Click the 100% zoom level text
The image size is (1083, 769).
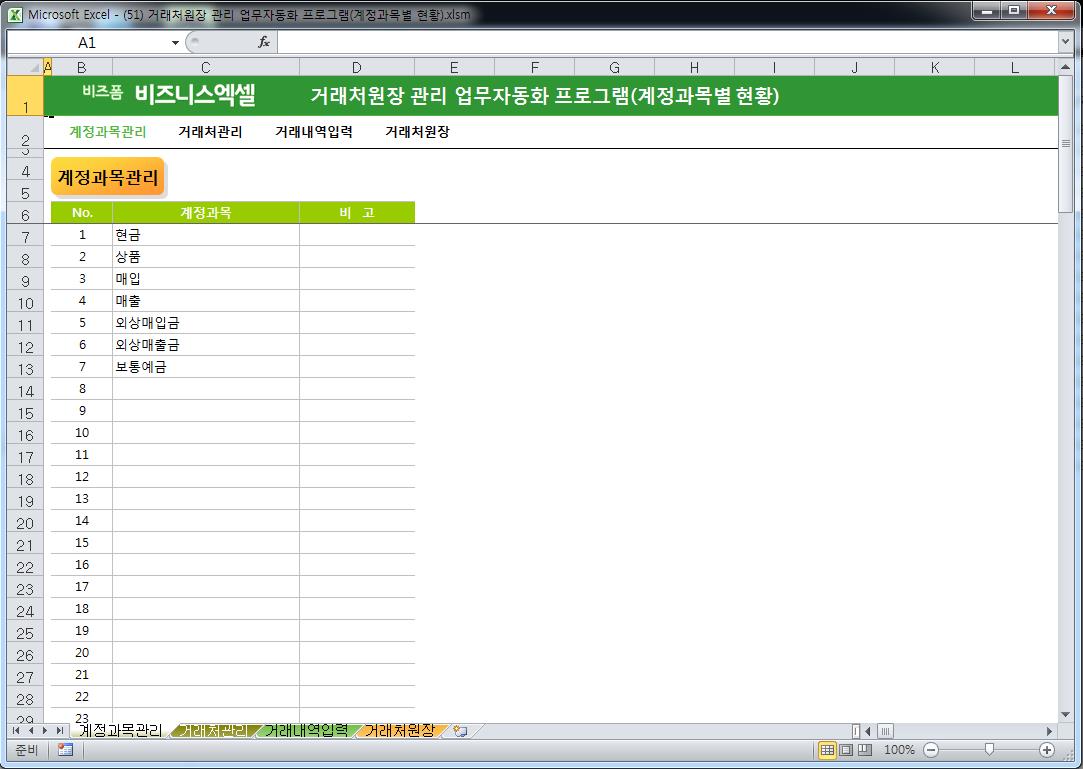pos(899,750)
